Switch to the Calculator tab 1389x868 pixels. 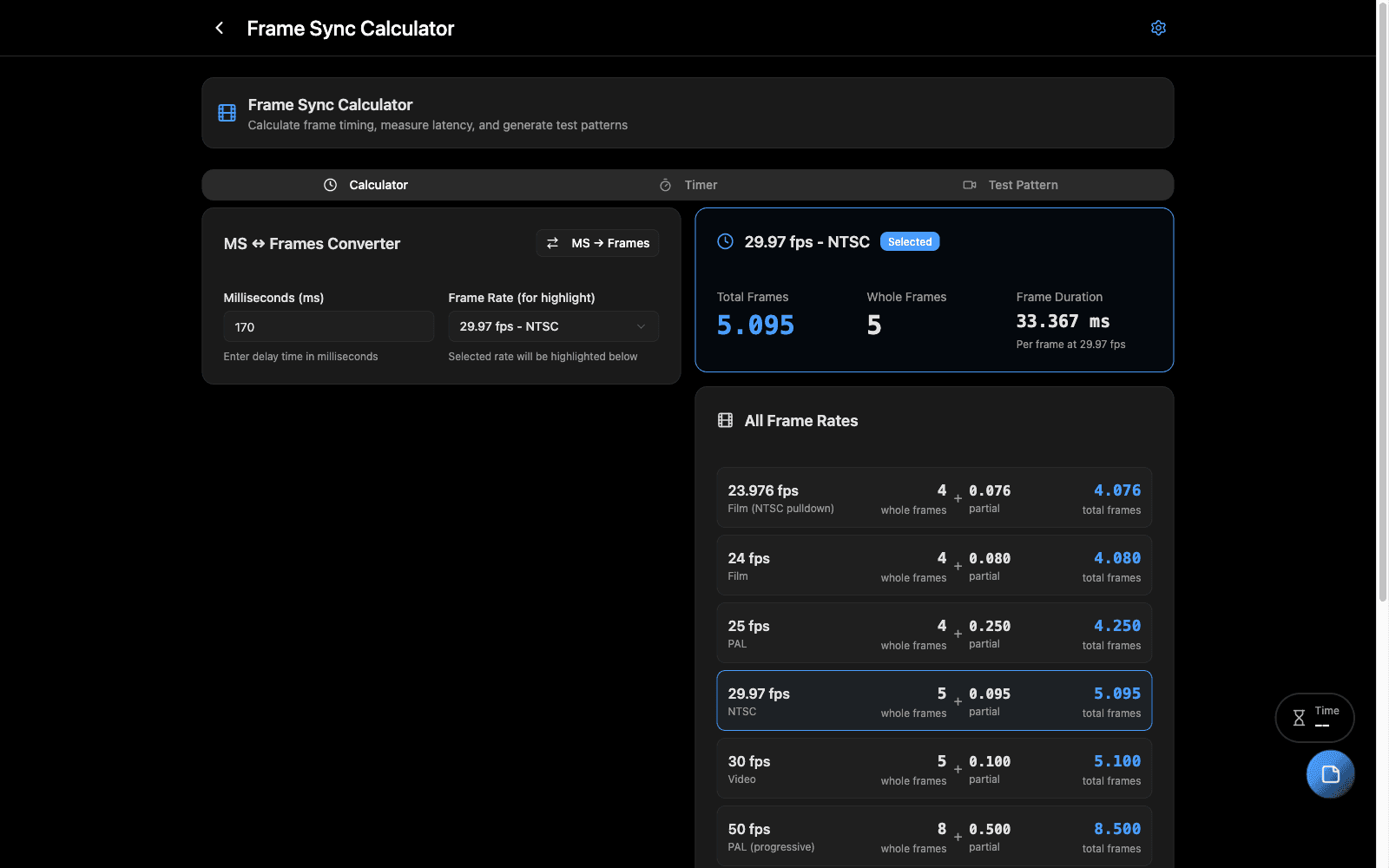click(365, 185)
